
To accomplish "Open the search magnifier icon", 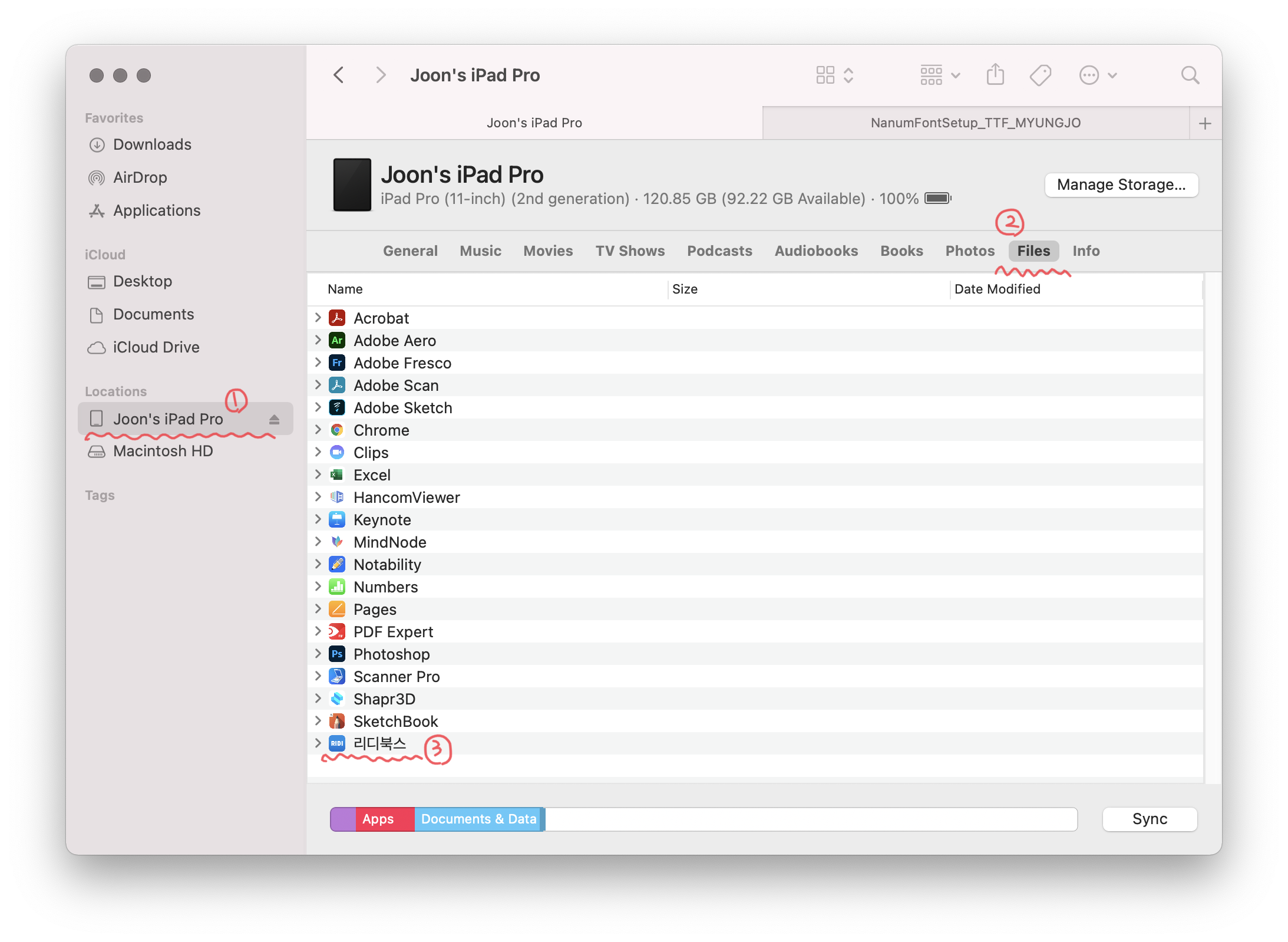I will [1190, 75].
